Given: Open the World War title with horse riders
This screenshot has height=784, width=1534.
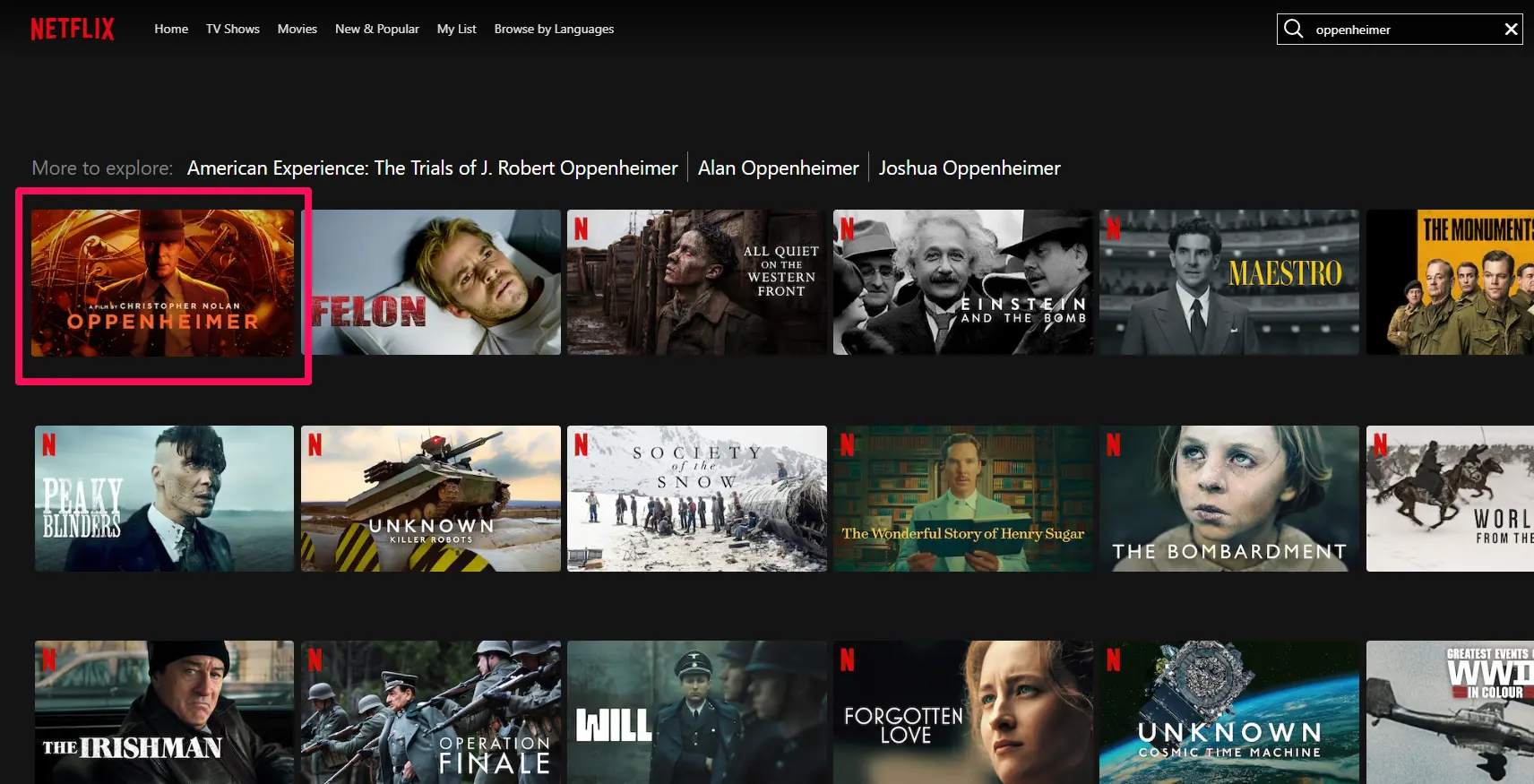Looking at the screenshot, I should pos(1450,498).
